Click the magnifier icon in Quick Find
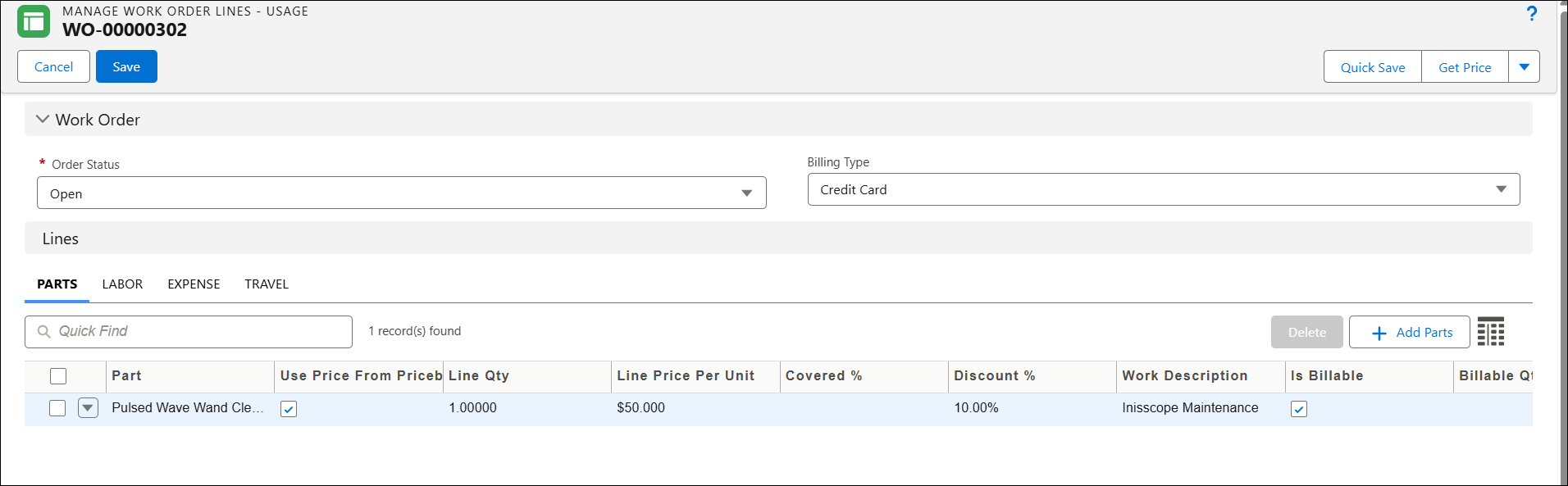 [44, 332]
